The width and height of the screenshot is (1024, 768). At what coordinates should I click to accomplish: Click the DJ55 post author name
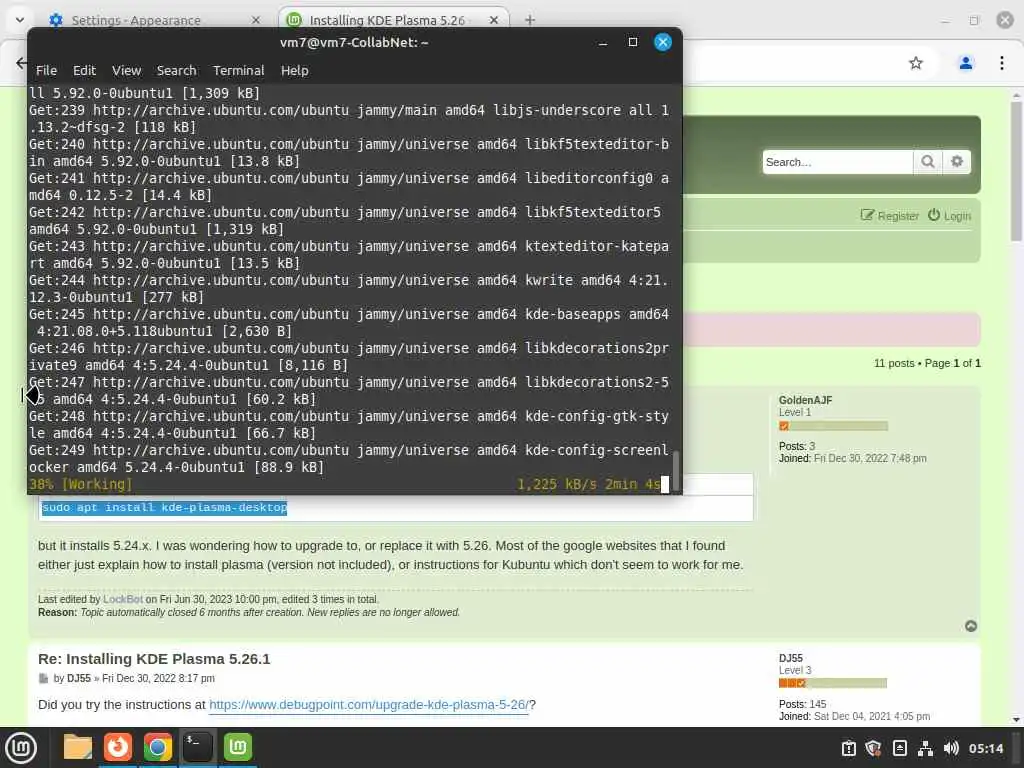point(78,678)
